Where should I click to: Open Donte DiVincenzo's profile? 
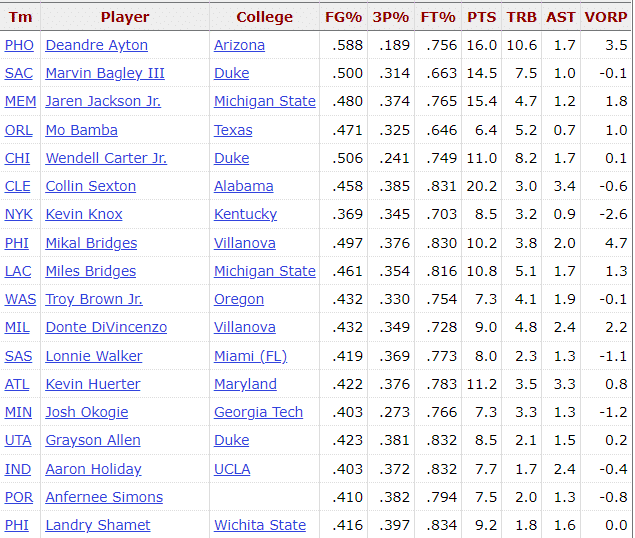106,327
